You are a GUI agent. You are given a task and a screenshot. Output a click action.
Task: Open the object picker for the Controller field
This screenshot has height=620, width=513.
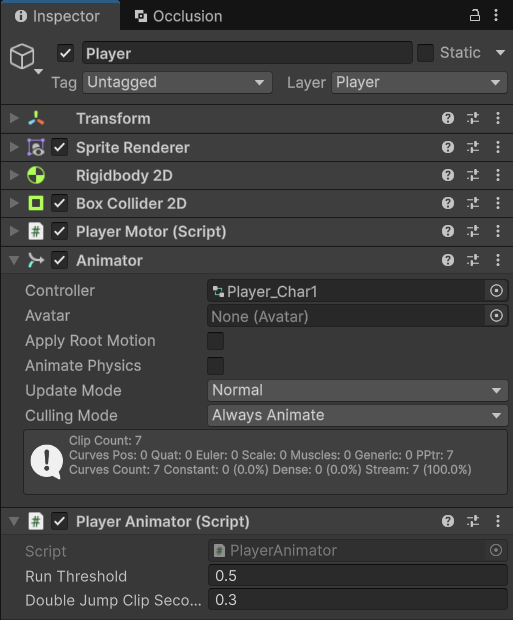[496, 291]
